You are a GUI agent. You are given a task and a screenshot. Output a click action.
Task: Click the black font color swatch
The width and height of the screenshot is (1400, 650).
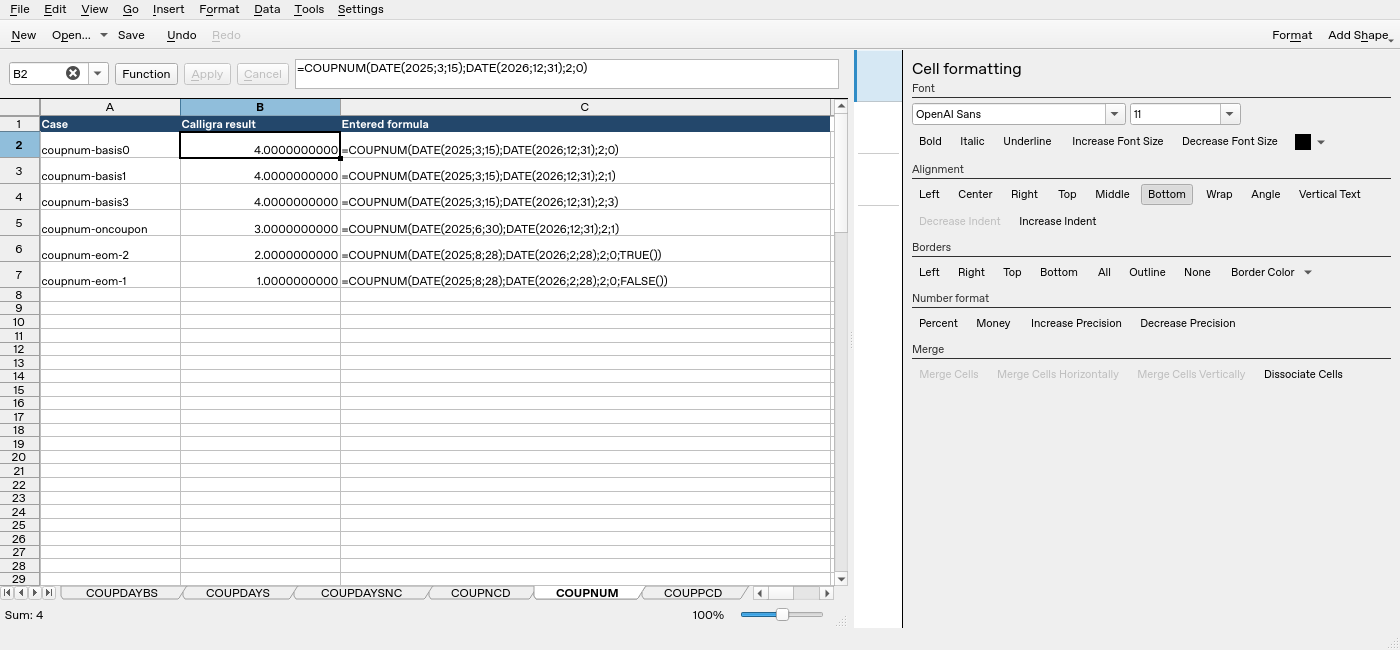pos(1302,142)
